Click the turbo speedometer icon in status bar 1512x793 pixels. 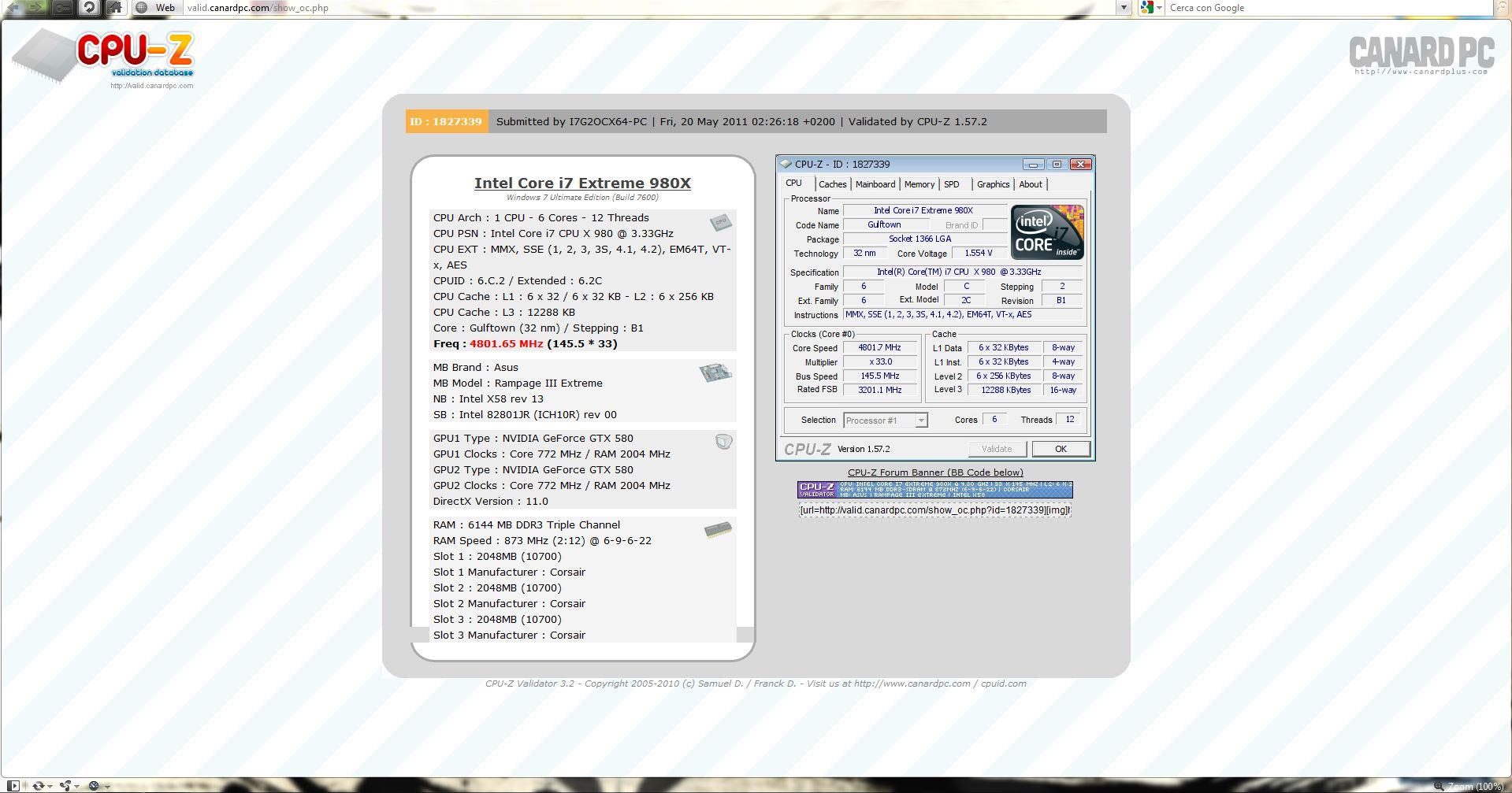94,785
